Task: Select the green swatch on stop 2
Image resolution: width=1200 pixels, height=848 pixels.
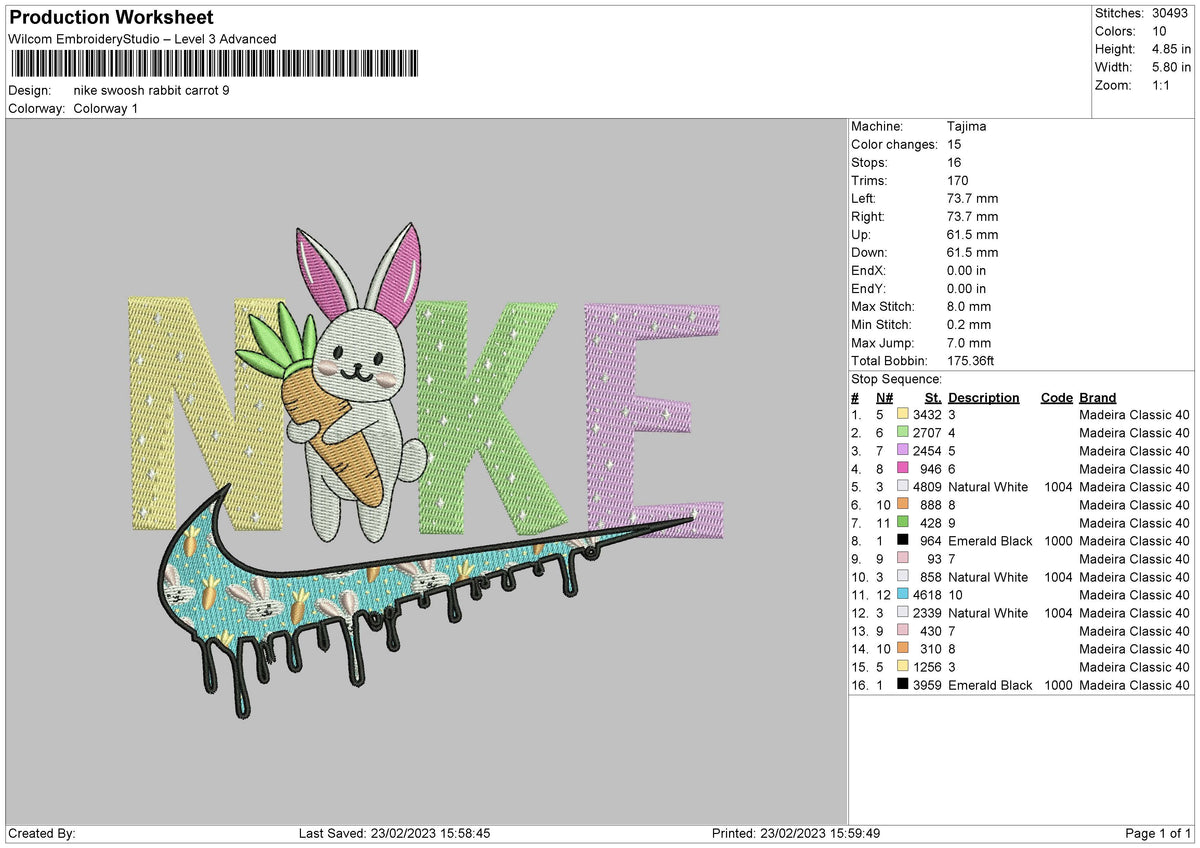Action: (x=902, y=432)
